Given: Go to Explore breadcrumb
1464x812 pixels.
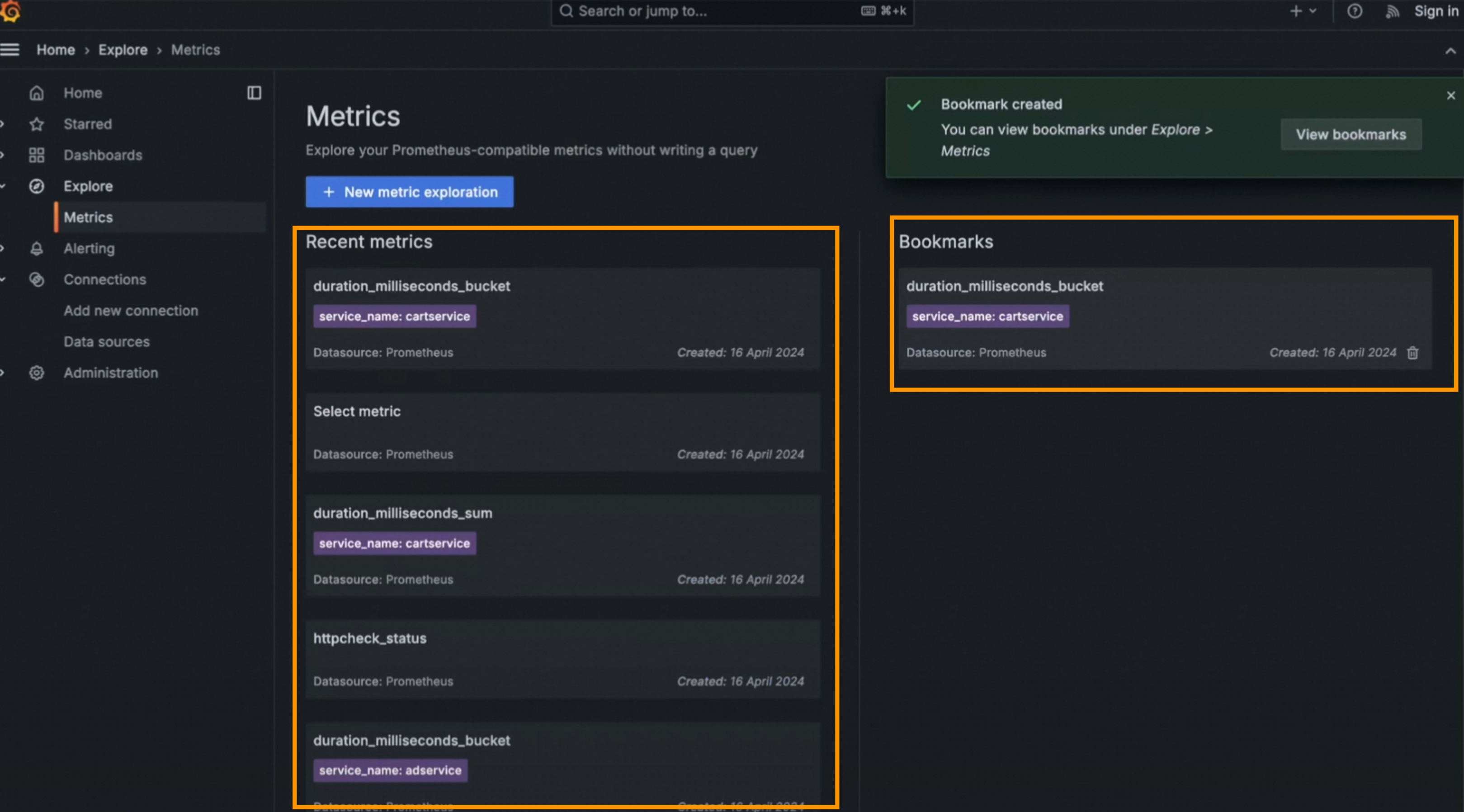Looking at the screenshot, I should tap(123, 50).
